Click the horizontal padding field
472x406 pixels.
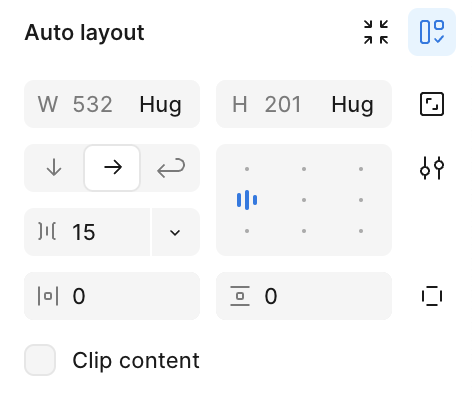[112, 296]
